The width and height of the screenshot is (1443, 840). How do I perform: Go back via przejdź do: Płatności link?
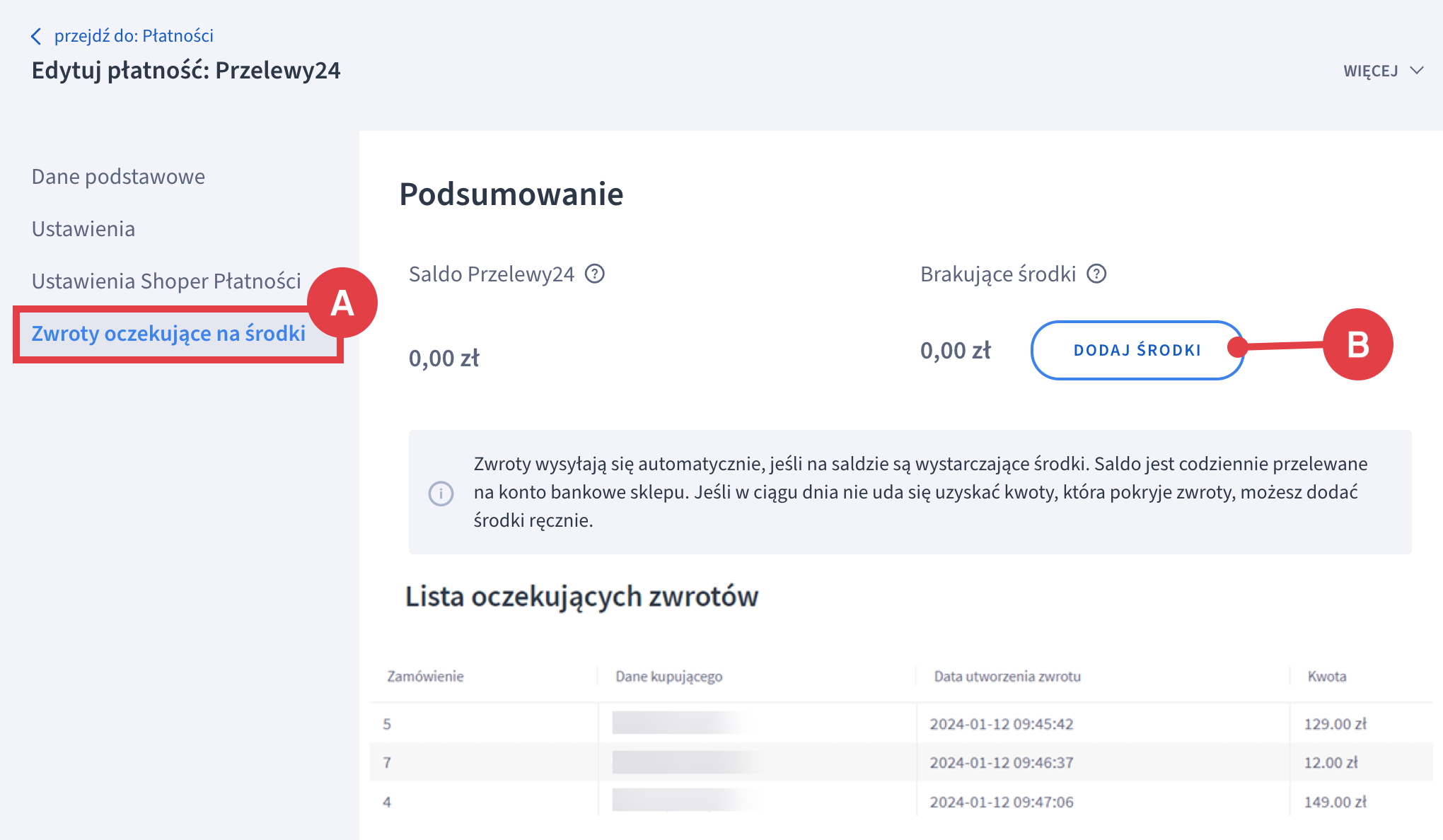[134, 36]
